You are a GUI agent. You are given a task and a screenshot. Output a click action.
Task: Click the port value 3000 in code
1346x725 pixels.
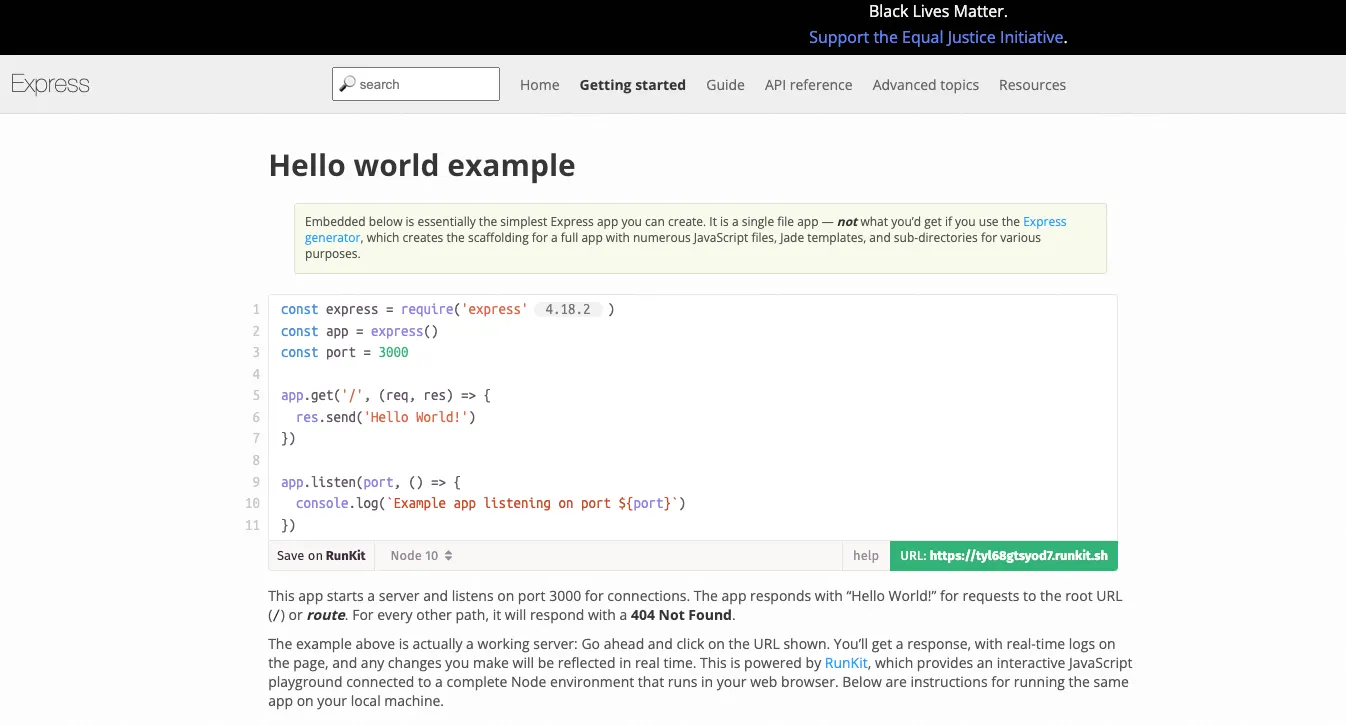click(393, 352)
